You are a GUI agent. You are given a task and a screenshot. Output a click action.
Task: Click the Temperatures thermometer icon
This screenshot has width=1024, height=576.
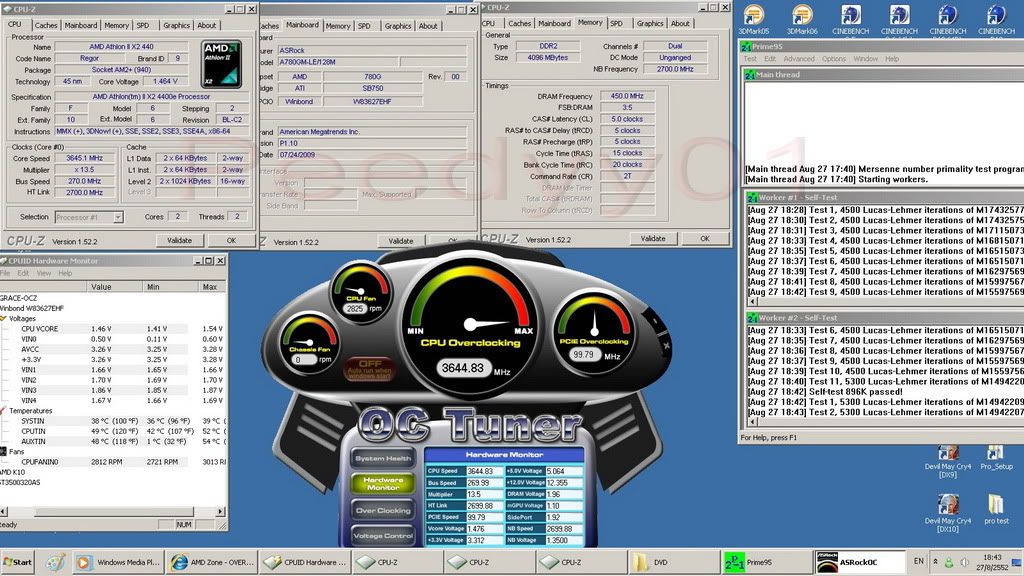pyautogui.click(x=4, y=411)
